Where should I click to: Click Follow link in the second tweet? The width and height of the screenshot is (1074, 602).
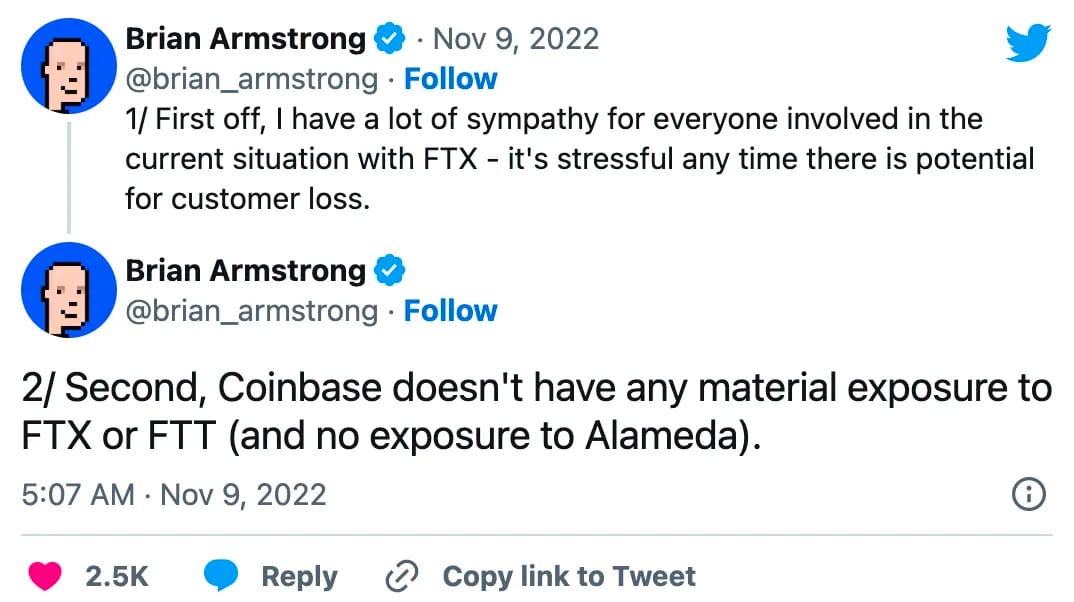click(x=450, y=311)
